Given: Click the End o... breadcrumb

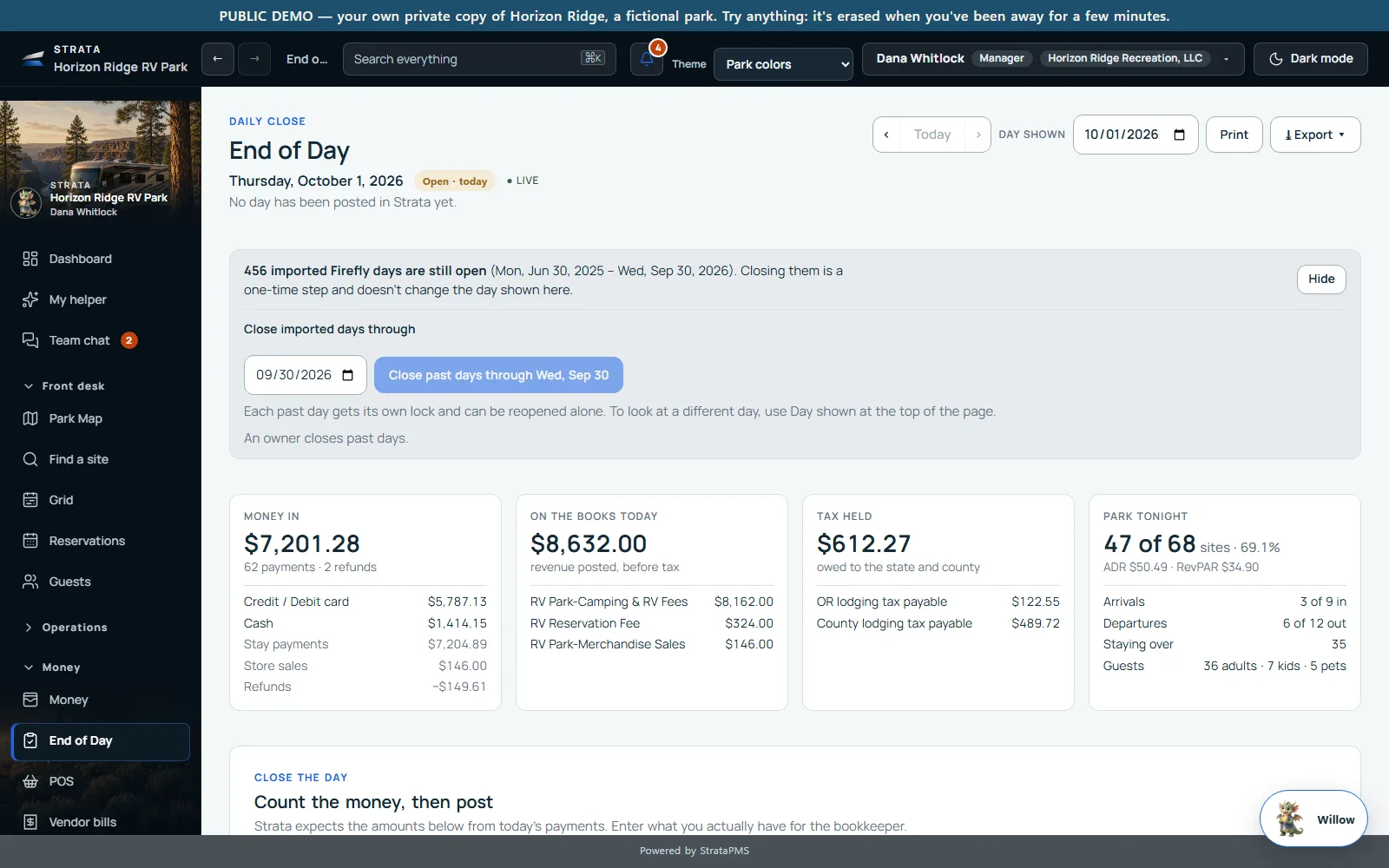Looking at the screenshot, I should [306, 59].
